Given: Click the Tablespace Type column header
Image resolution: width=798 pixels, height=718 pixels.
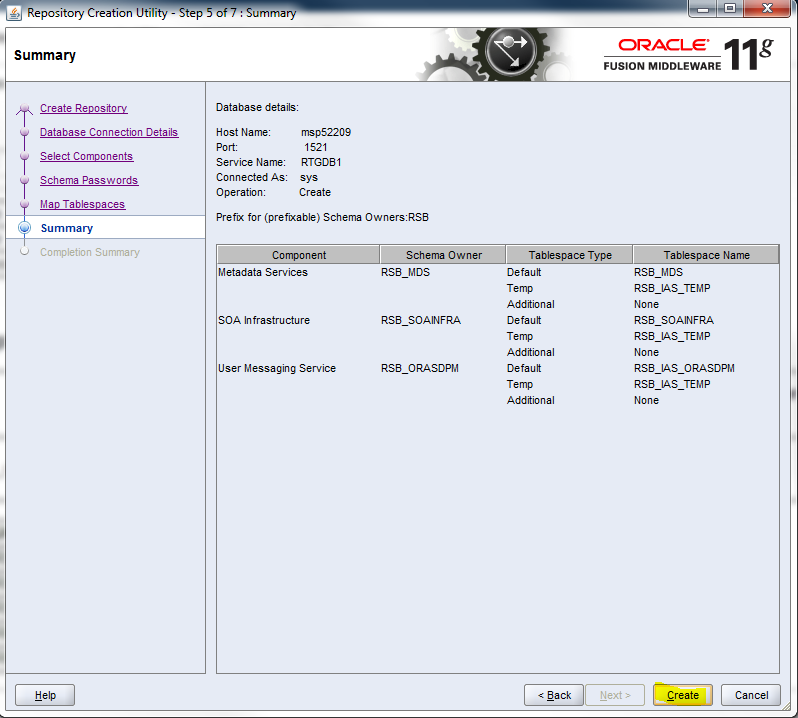Looking at the screenshot, I should (569, 255).
